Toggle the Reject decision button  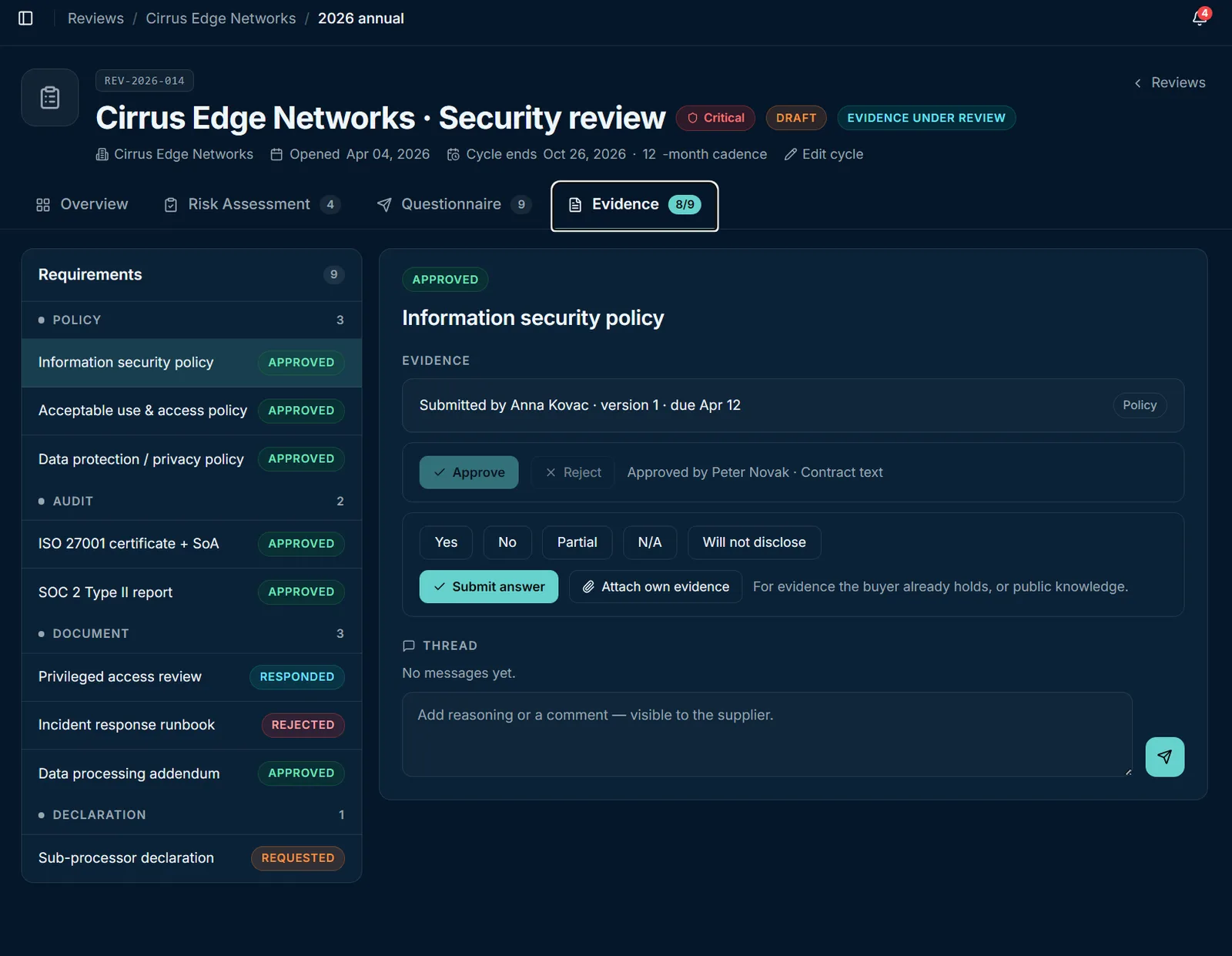click(x=574, y=472)
